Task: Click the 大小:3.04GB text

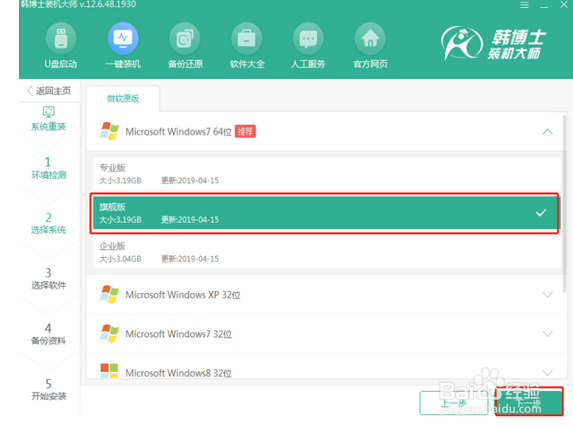Action: click(120, 259)
